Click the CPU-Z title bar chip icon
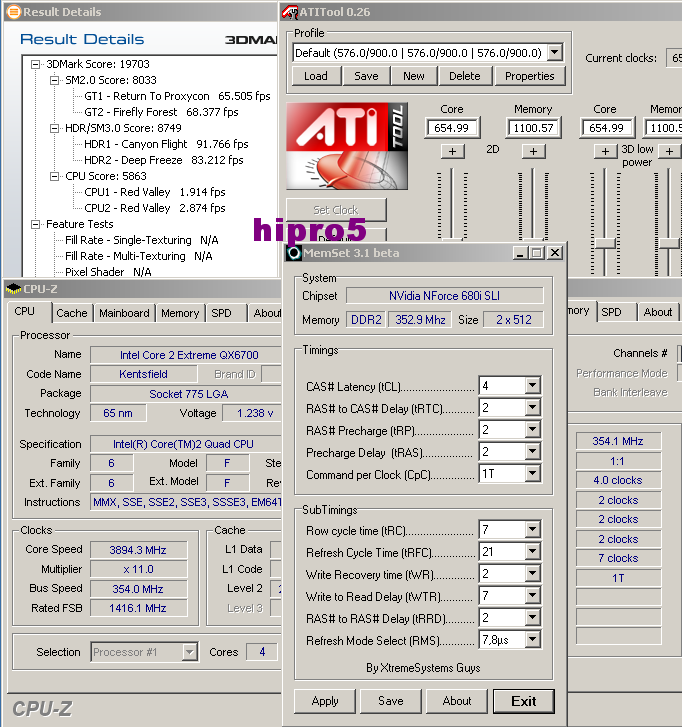Image resolution: width=682 pixels, height=727 pixels. point(13,289)
